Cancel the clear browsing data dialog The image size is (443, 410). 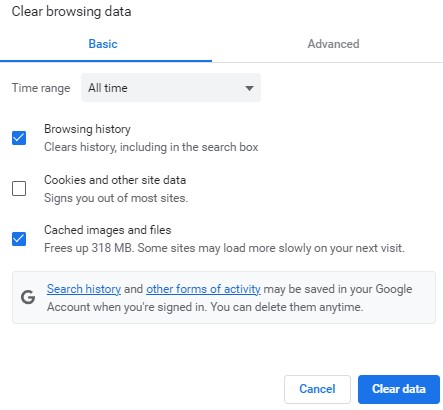317,389
